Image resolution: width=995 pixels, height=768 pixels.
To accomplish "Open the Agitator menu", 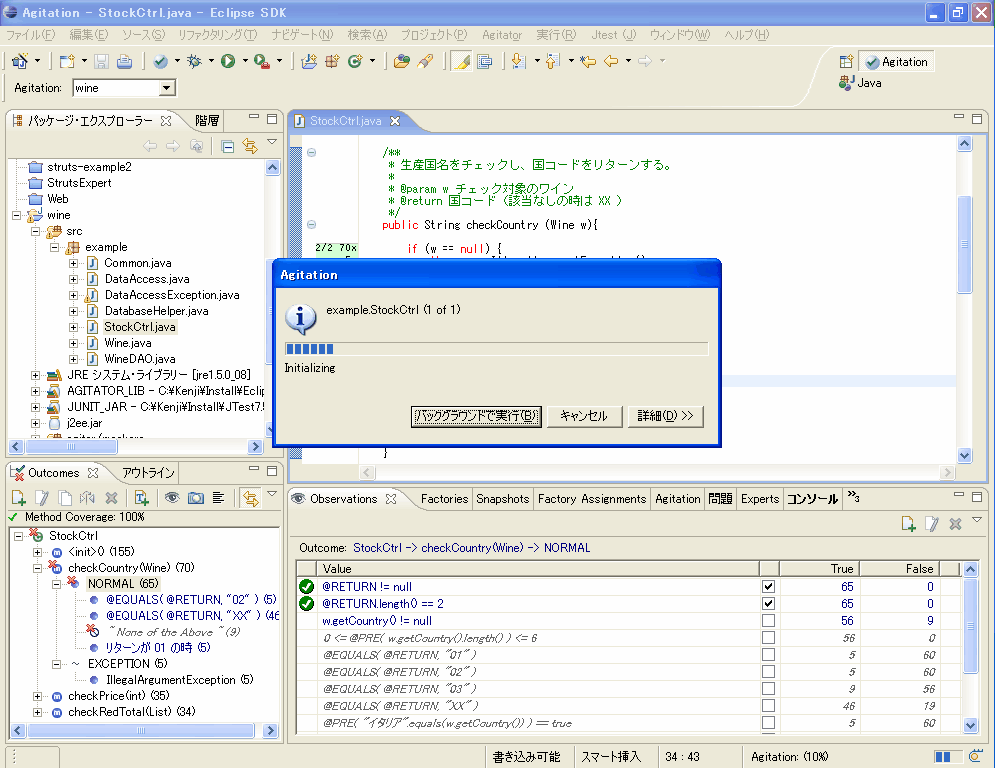I will [501, 35].
